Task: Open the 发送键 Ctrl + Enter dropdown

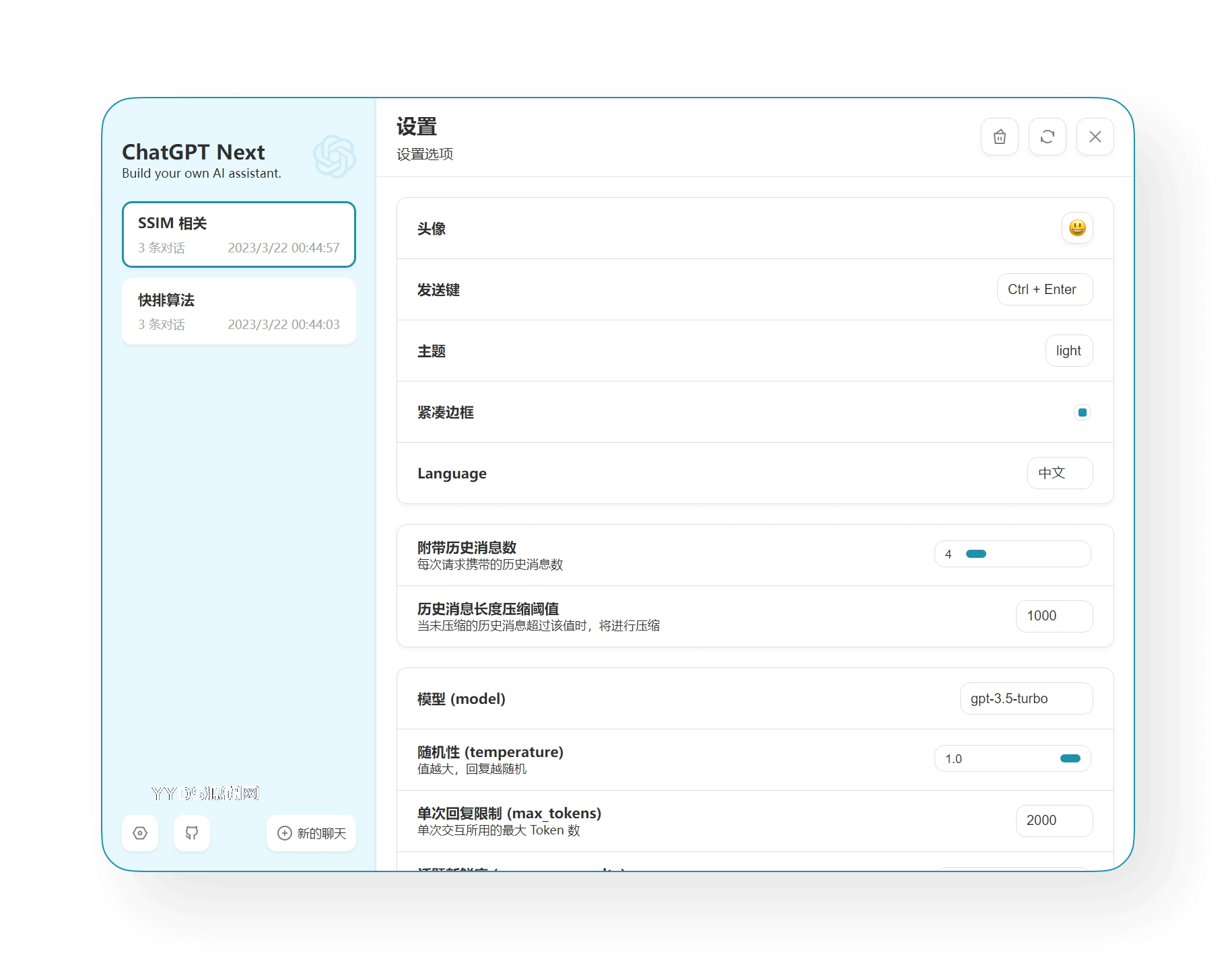Action: pyautogui.click(x=1045, y=289)
